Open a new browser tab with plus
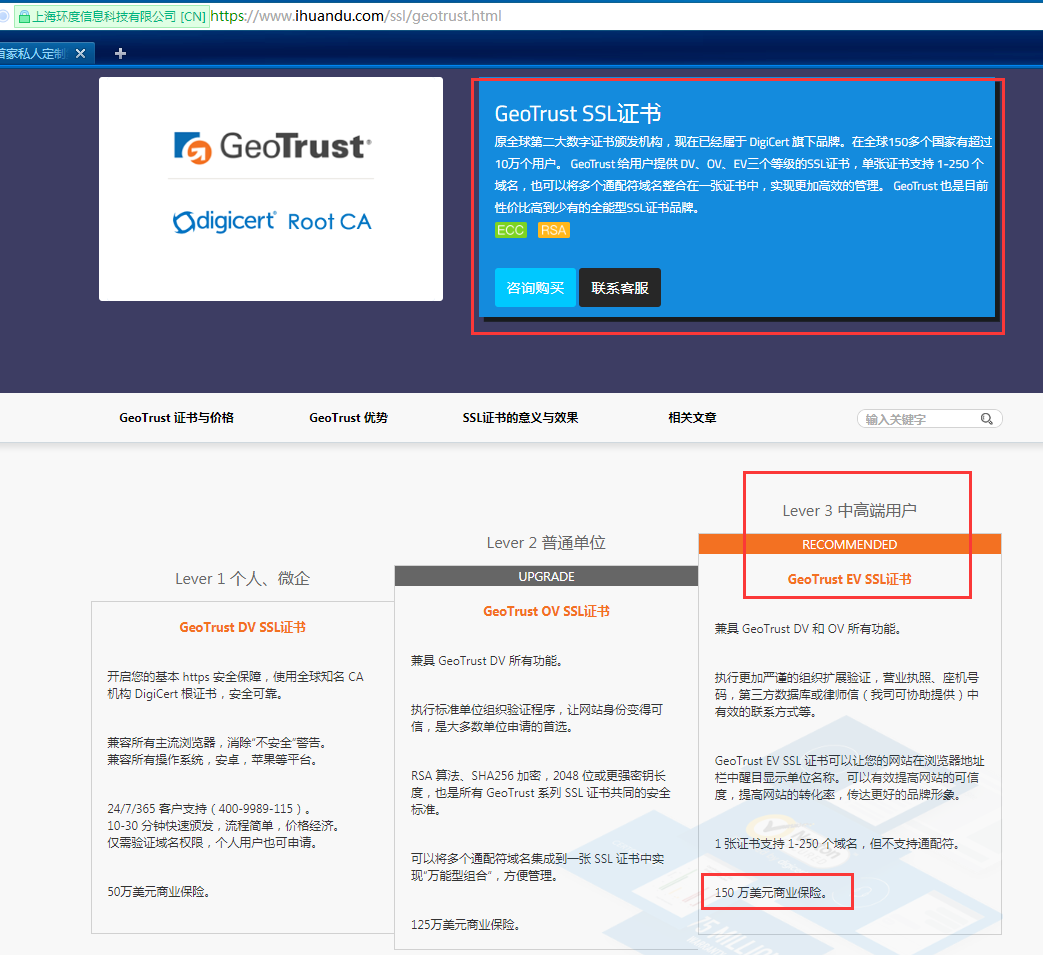This screenshot has height=955, width=1043. (x=120, y=53)
